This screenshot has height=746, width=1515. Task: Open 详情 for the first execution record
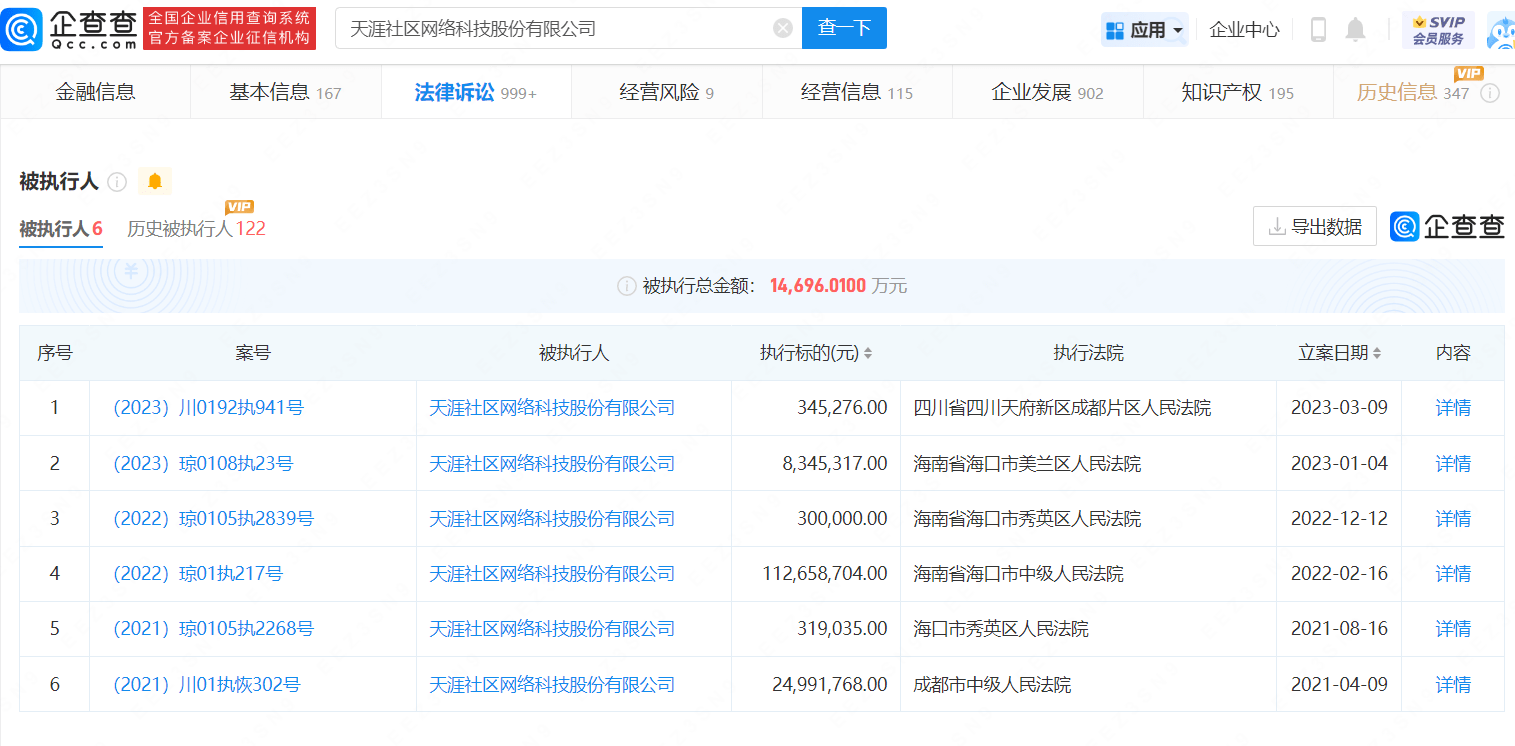click(x=1452, y=407)
